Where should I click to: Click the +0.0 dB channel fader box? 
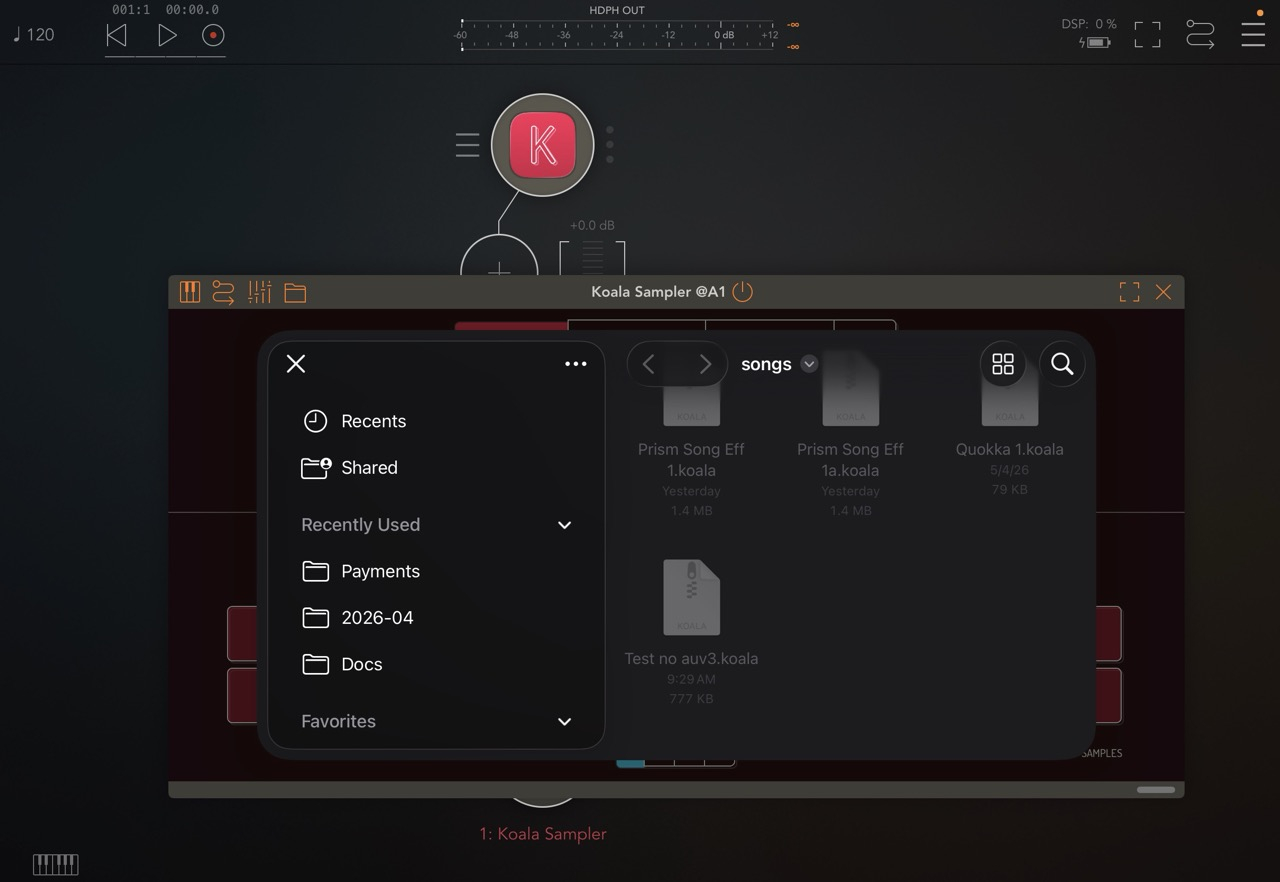point(592,258)
